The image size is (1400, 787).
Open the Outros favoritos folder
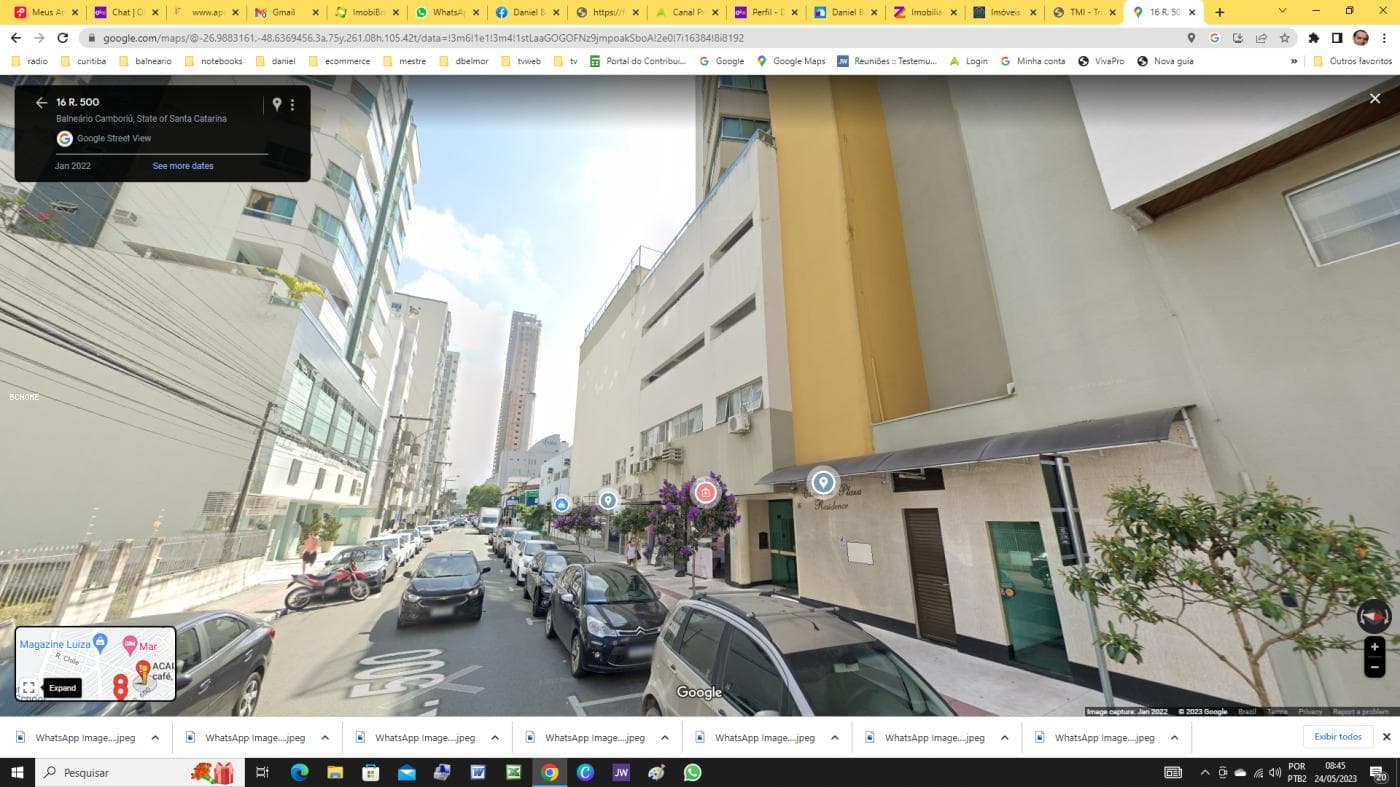[1352, 61]
